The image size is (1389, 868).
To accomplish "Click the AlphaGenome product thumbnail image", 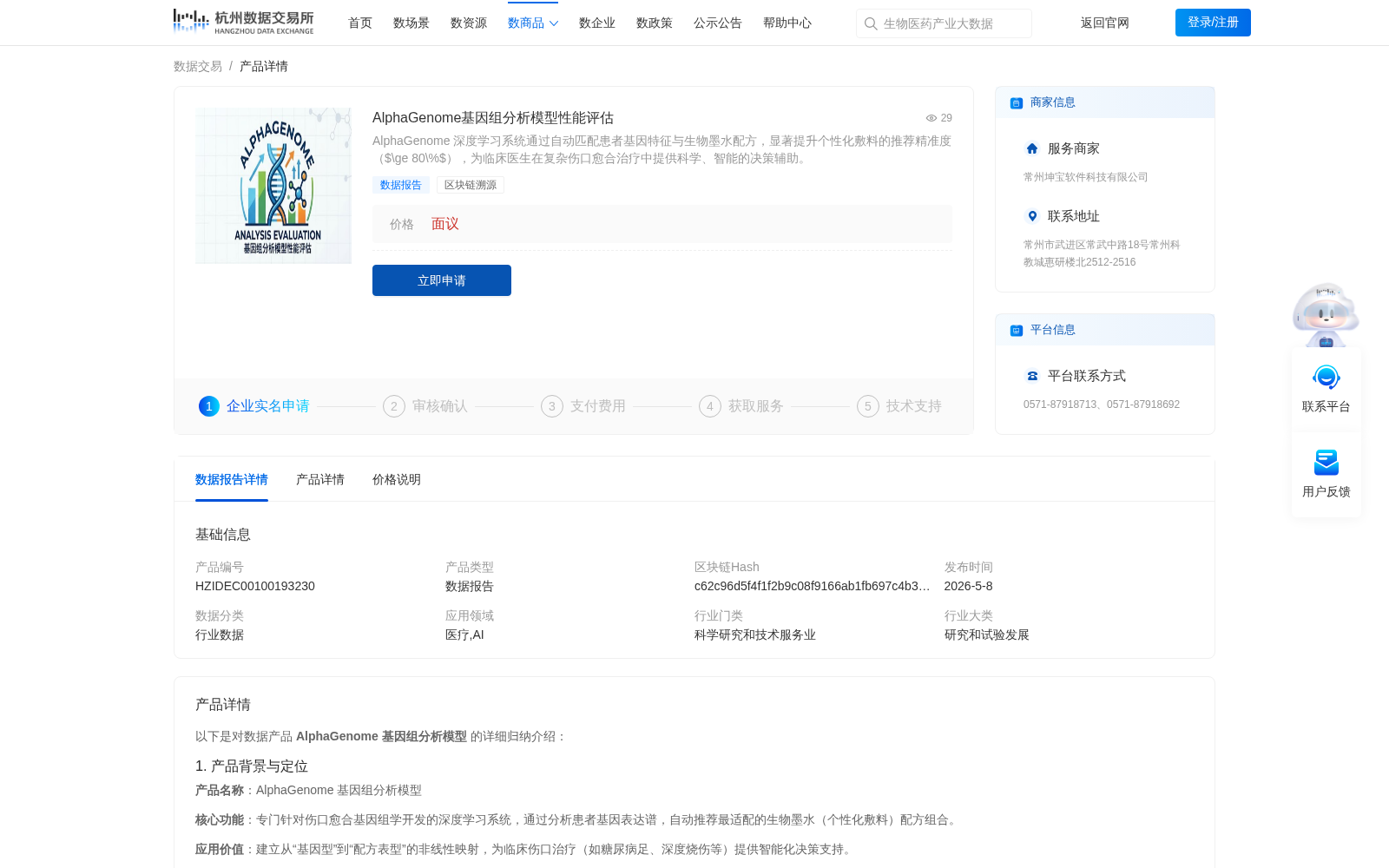I will [x=273, y=186].
